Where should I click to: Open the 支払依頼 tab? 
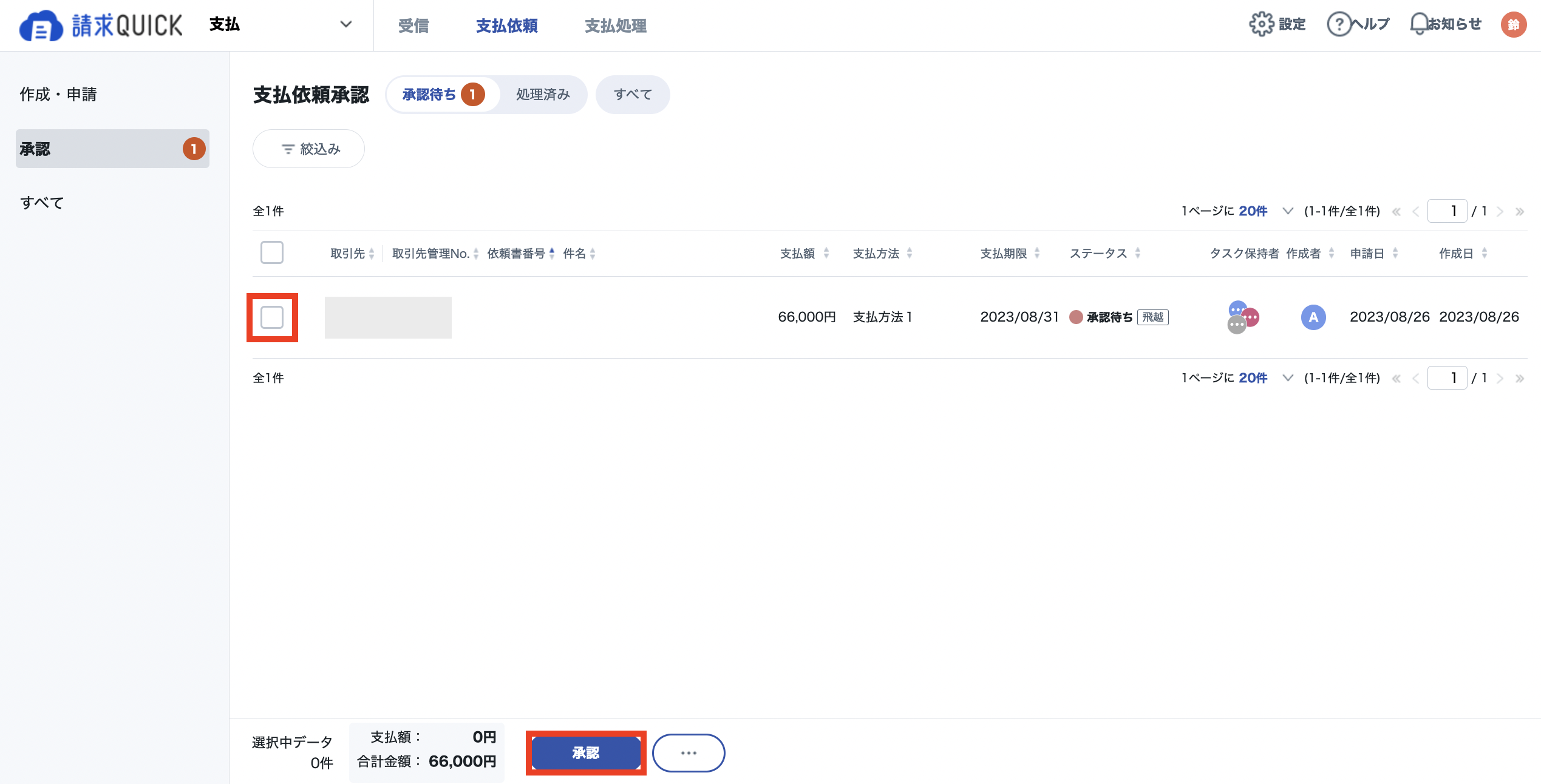coord(507,25)
